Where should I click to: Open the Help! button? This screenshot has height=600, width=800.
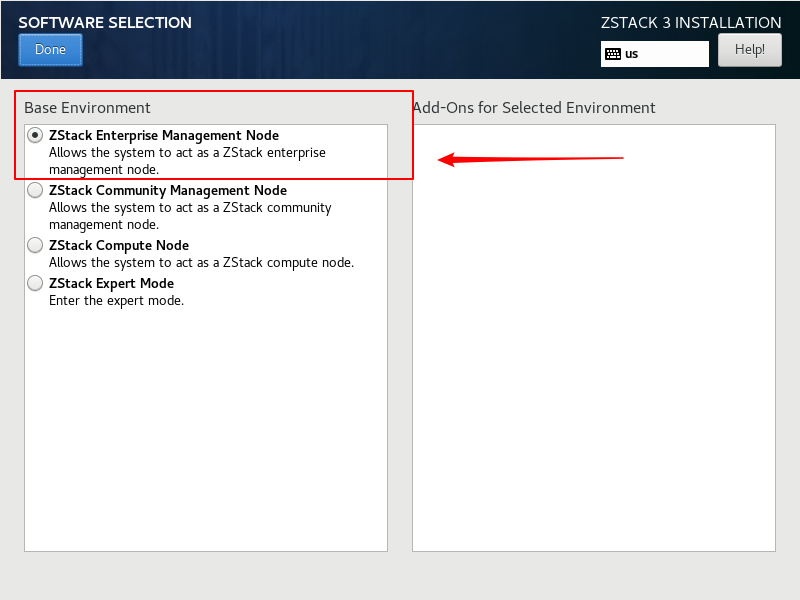tap(749, 50)
